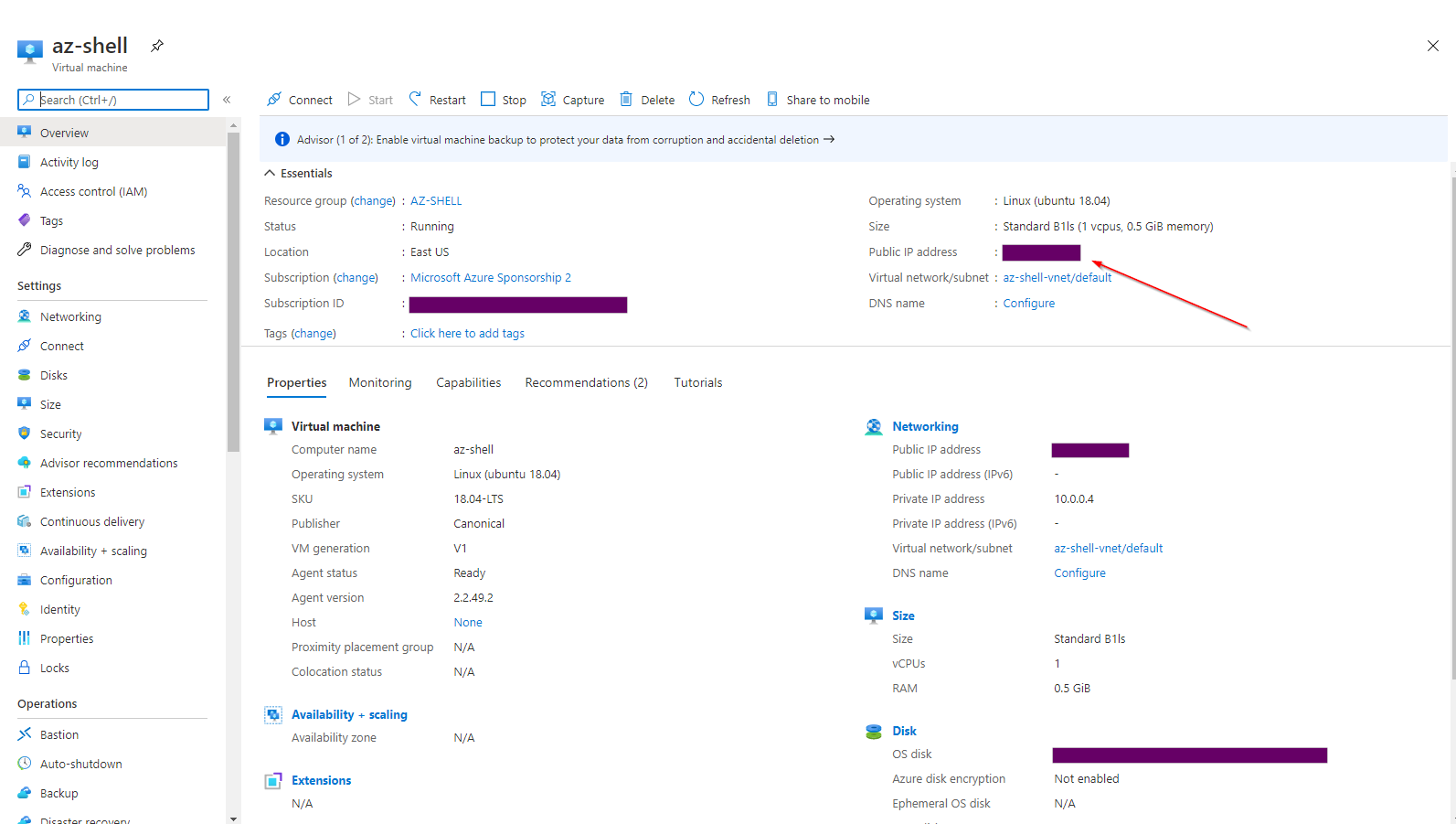Click the Backup cloud icon
The image size is (1456, 824).
coord(25,793)
